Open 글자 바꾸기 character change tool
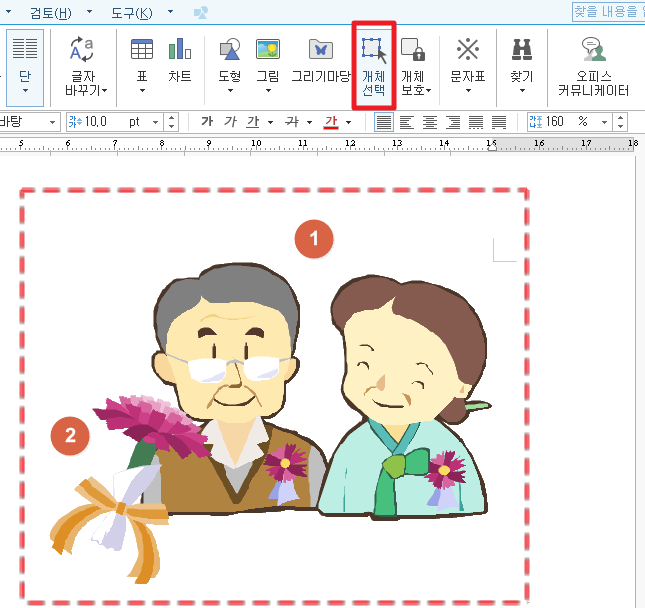This screenshot has width=645, height=608. point(83,65)
